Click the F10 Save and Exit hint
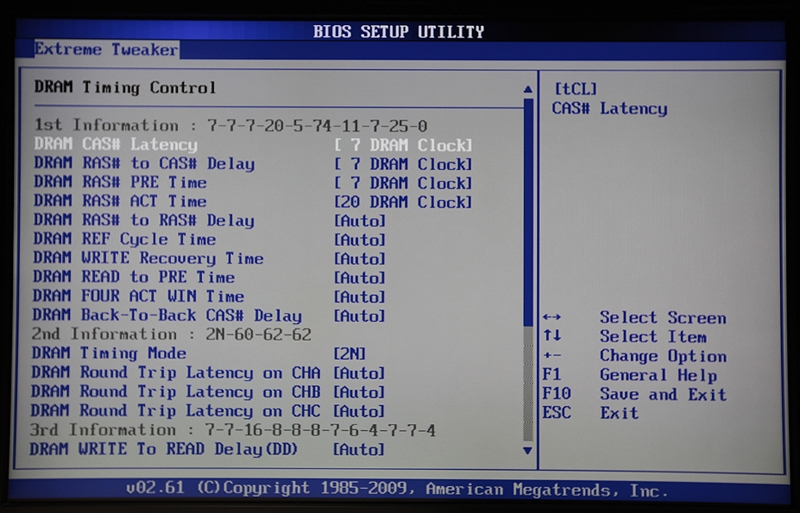This screenshot has width=800, height=513. click(x=634, y=394)
